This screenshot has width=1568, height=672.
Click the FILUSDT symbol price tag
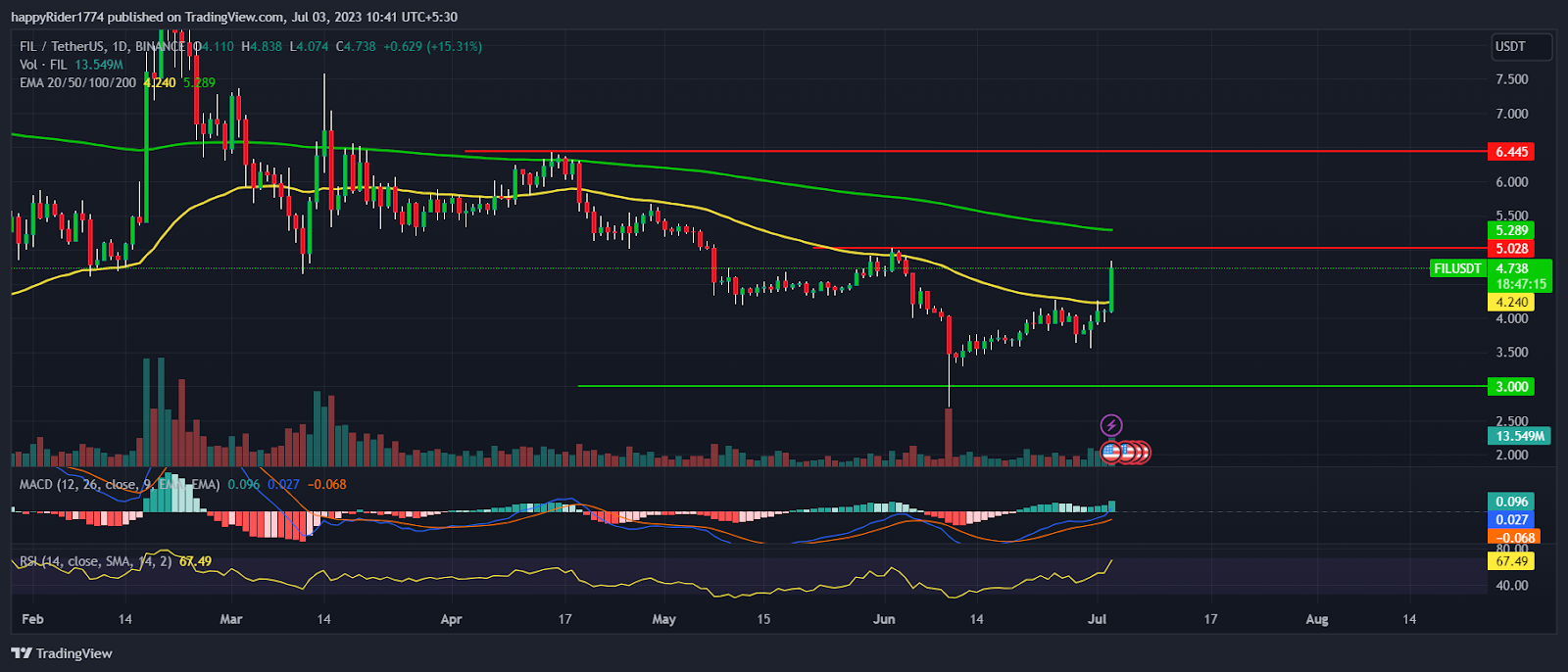point(1457,268)
